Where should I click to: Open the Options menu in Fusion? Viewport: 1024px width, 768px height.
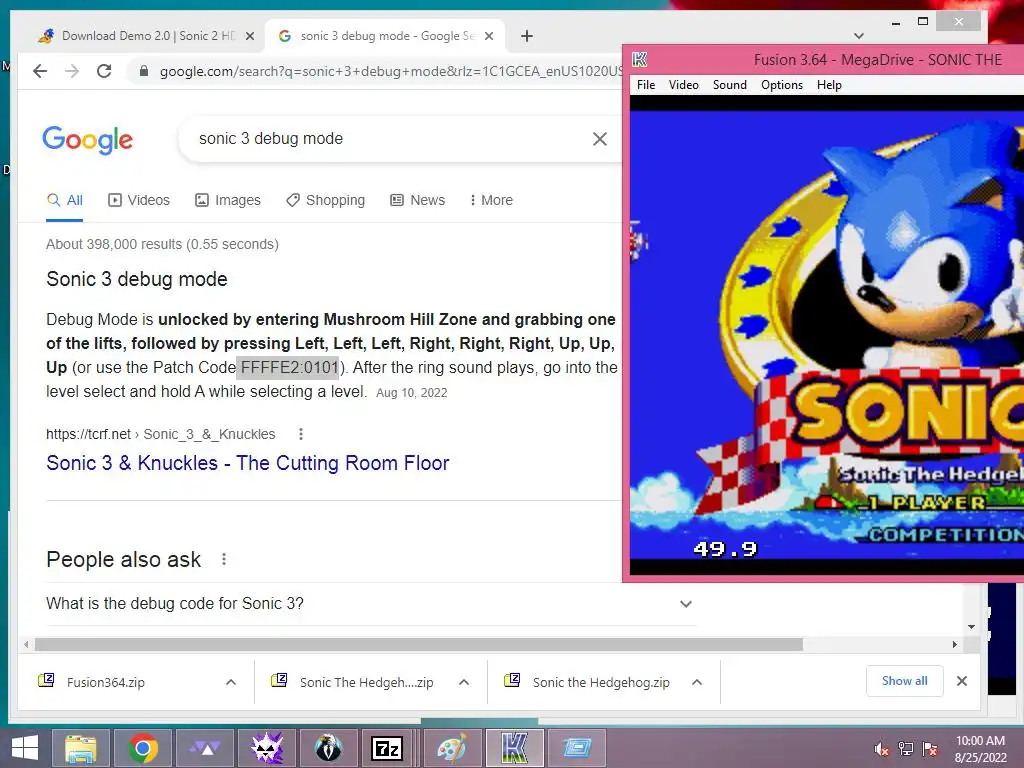[x=782, y=85]
